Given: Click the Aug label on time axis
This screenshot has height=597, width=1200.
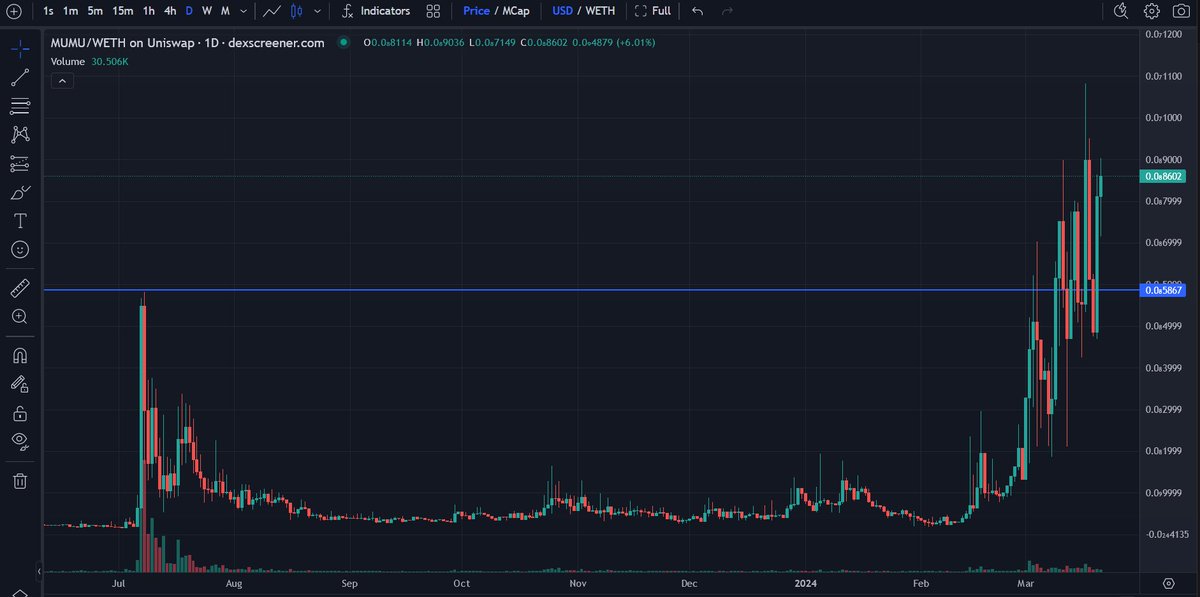Looking at the screenshot, I should pyautogui.click(x=234, y=582).
